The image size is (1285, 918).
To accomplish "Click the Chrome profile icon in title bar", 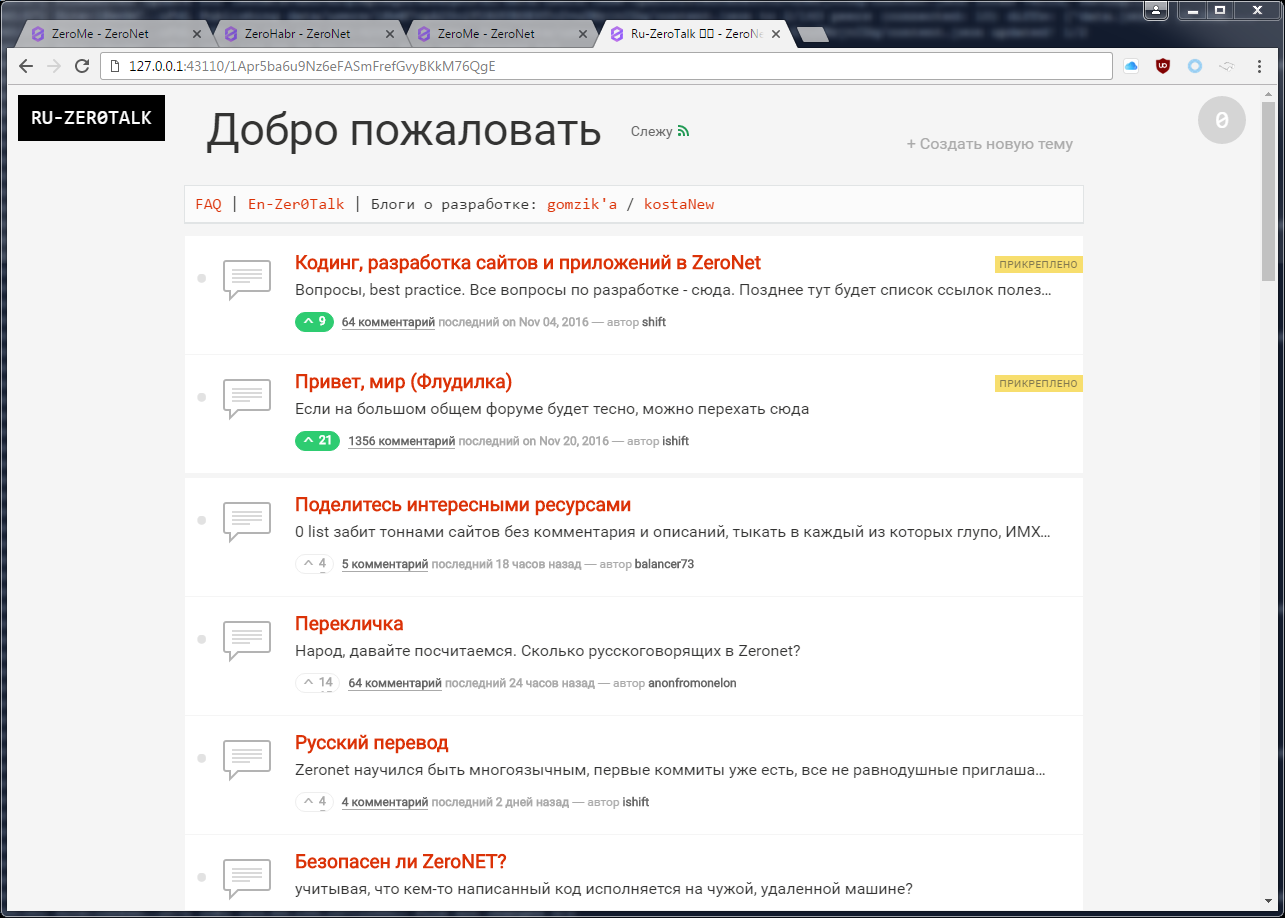I will pos(1157,10).
